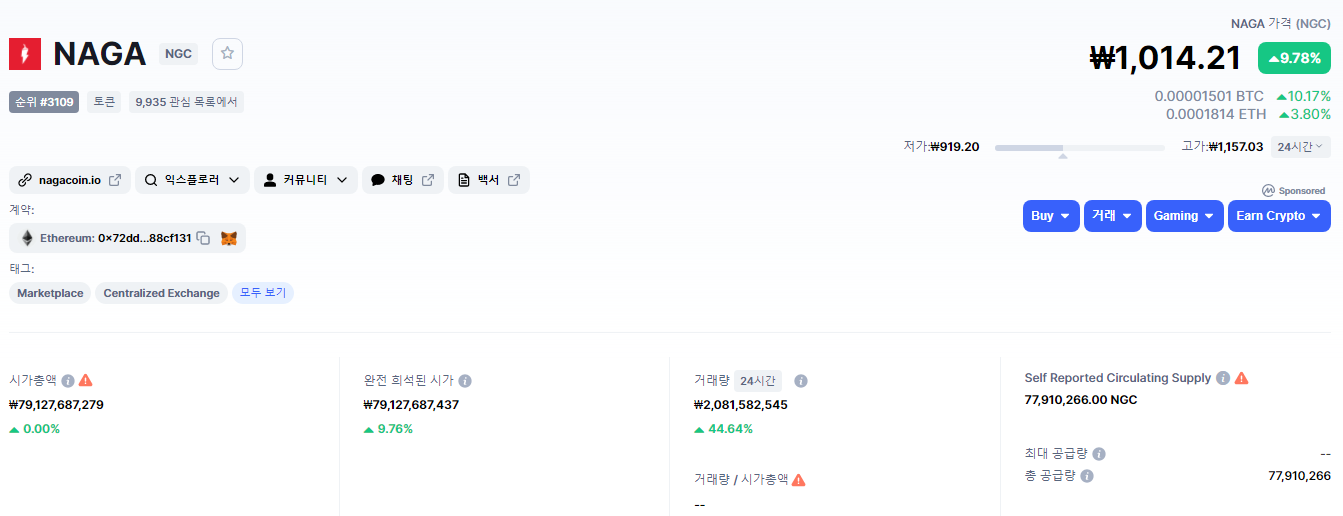Expand the 커뮤니티 dropdown

[305, 180]
